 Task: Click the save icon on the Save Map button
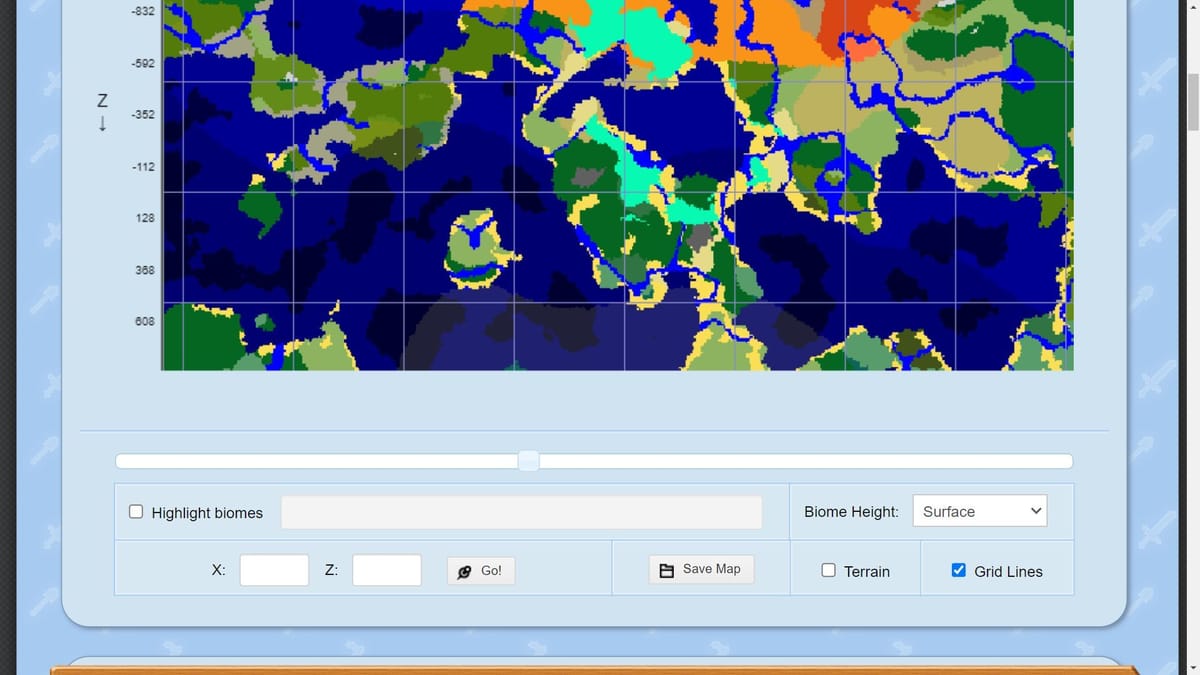(x=667, y=569)
